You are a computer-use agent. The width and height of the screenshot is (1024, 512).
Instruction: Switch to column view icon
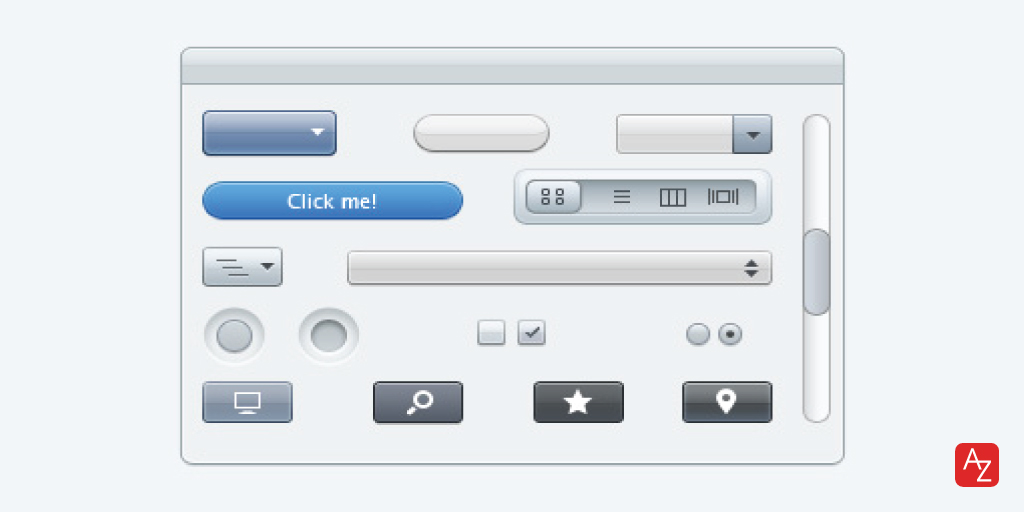(x=673, y=197)
